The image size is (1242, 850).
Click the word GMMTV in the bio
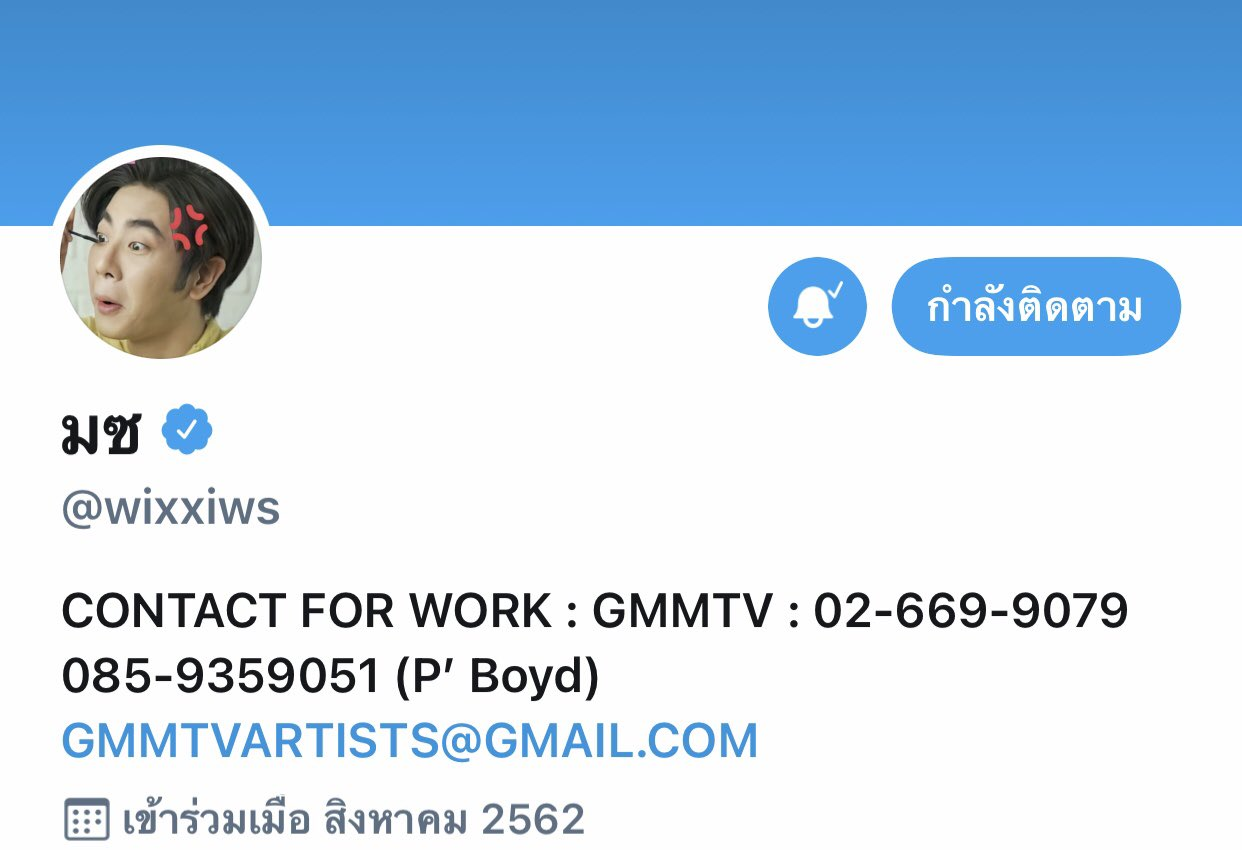[x=683, y=611]
